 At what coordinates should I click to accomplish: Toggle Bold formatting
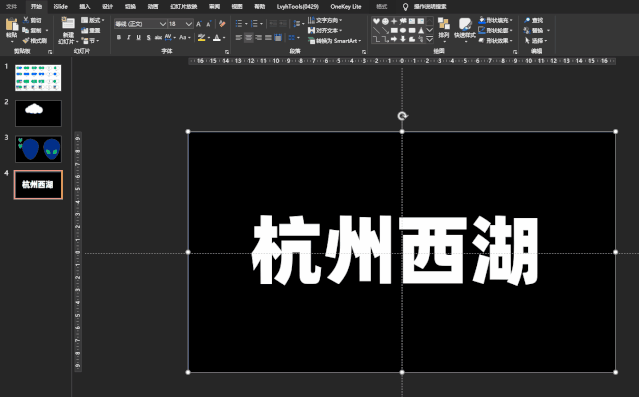[x=119, y=37]
